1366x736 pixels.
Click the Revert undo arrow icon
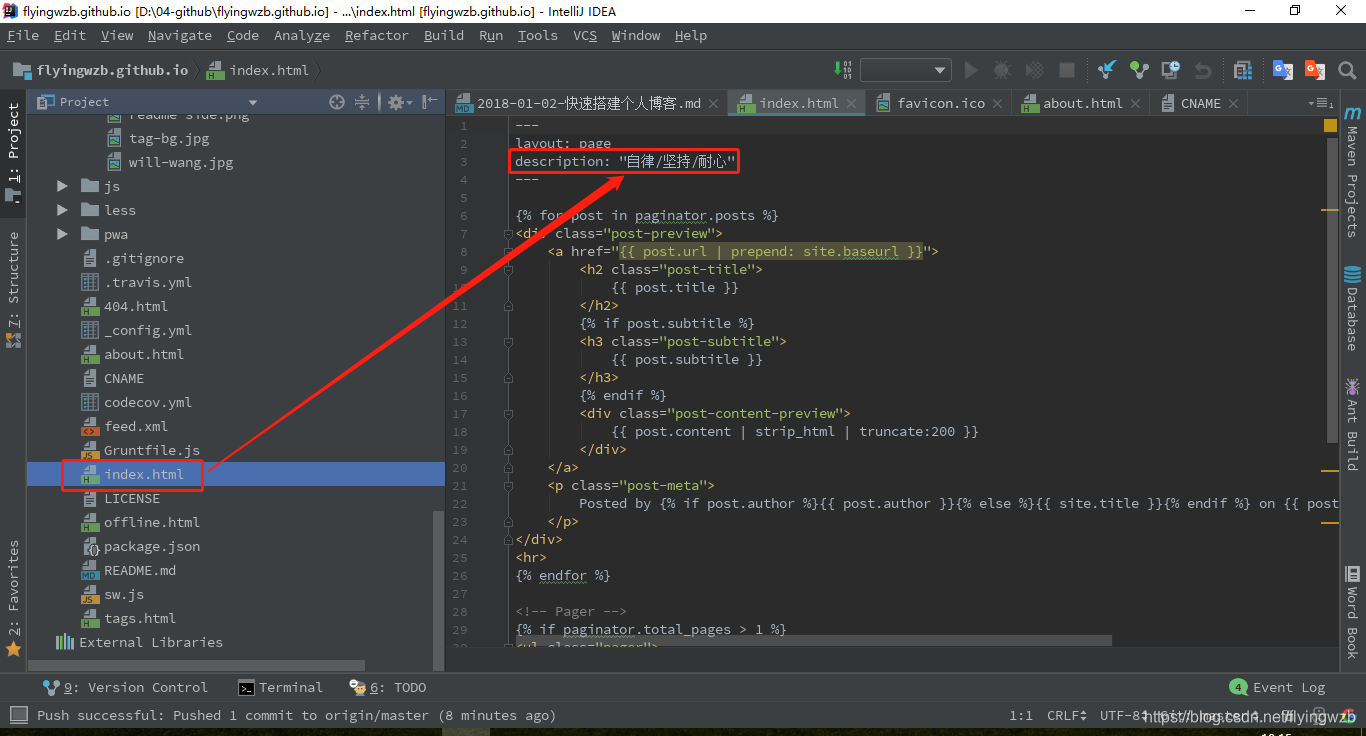pyautogui.click(x=1203, y=70)
